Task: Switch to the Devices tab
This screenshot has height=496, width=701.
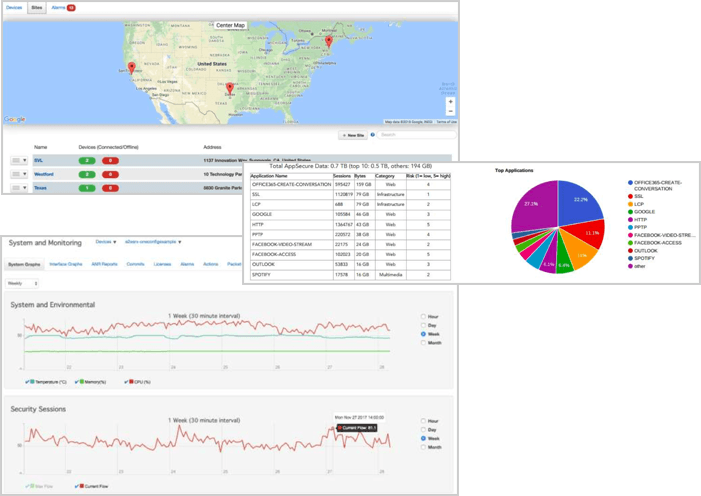Action: (x=14, y=8)
